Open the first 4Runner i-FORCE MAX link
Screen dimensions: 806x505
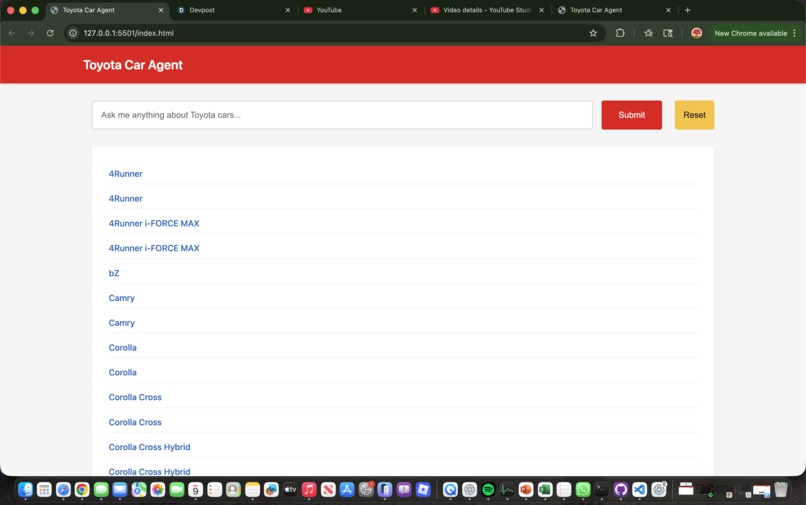click(154, 223)
